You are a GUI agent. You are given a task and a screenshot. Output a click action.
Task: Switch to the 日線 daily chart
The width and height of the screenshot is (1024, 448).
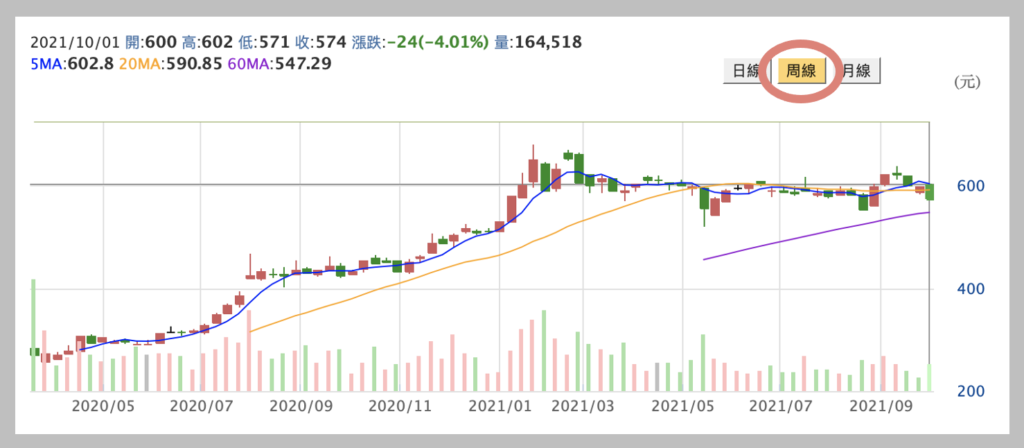click(745, 71)
